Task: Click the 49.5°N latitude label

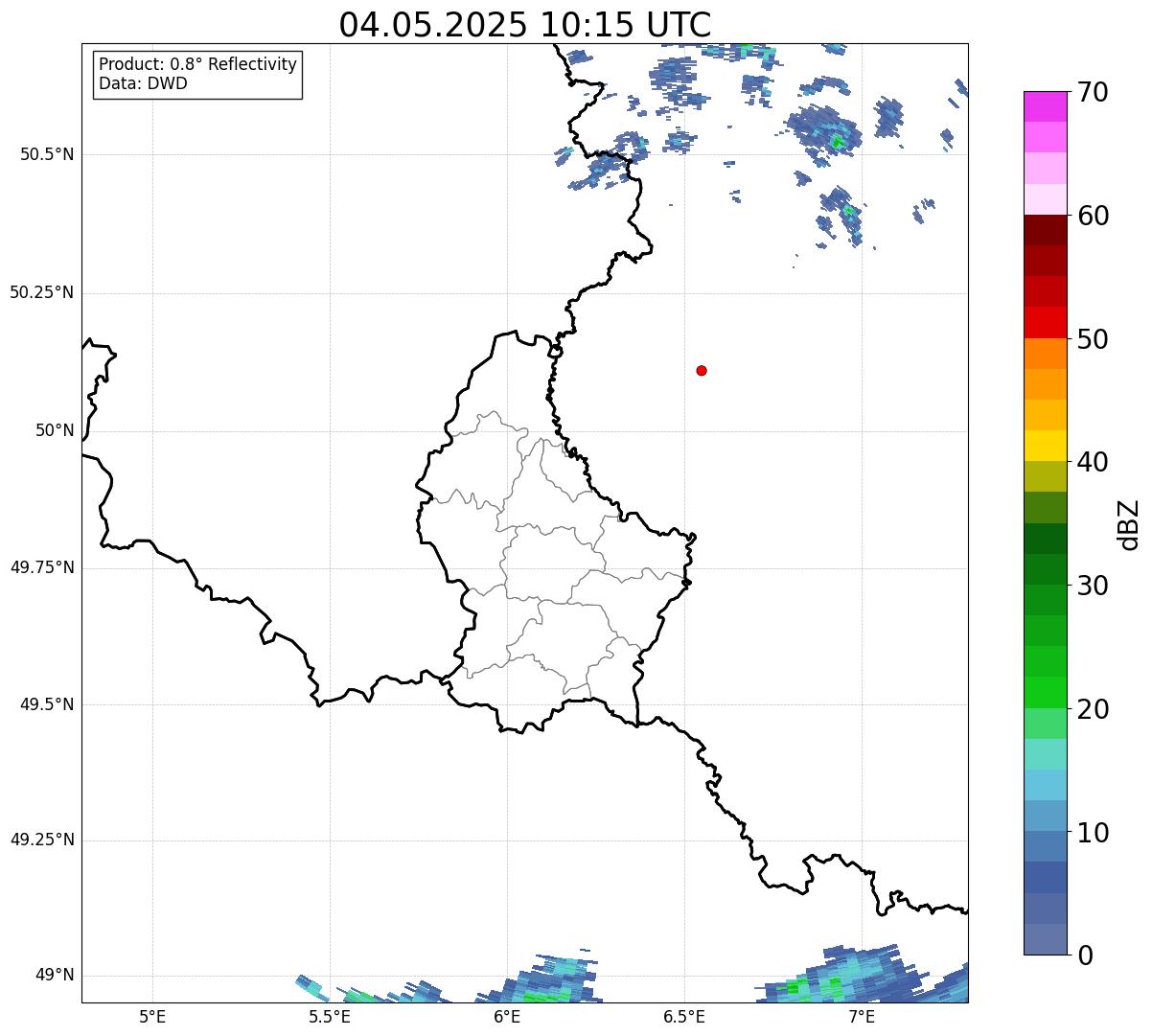Action: click(46, 704)
